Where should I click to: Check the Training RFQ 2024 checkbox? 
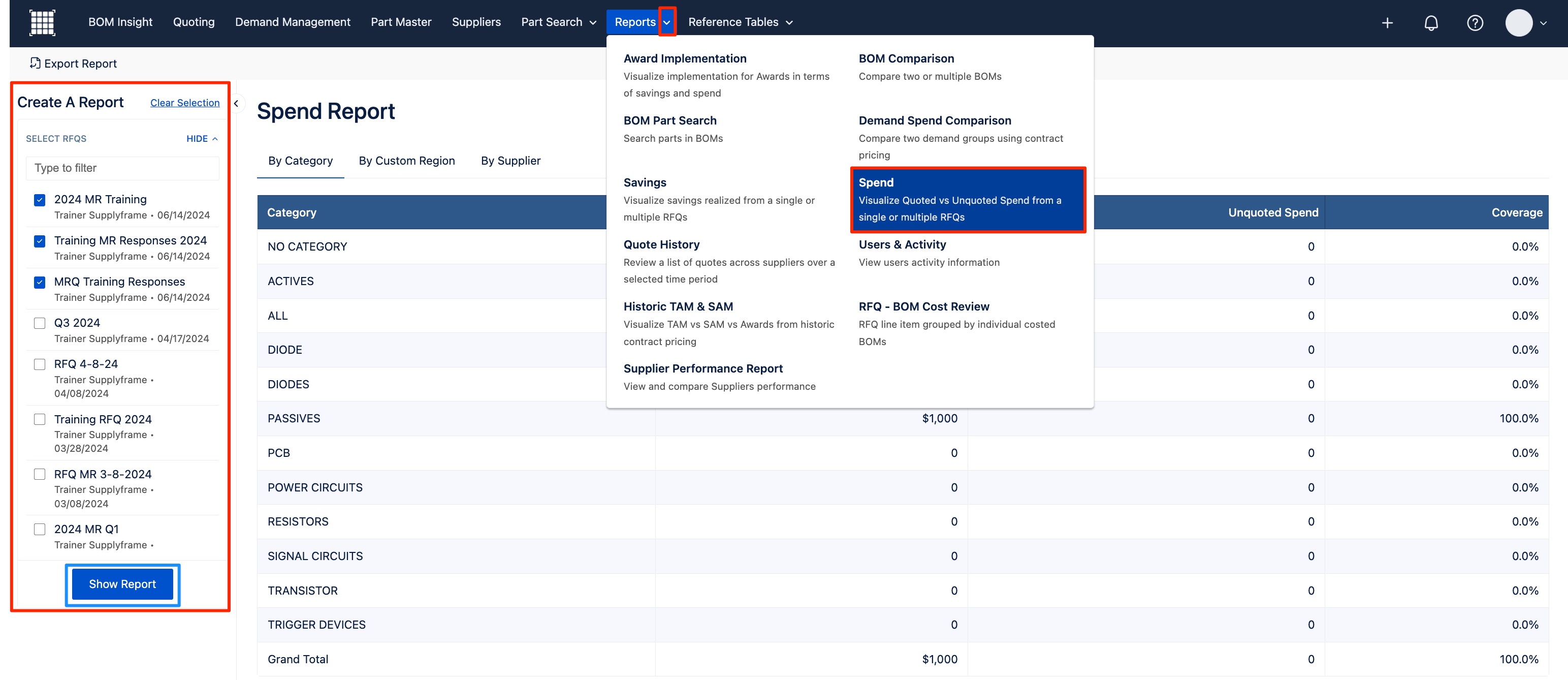40,419
